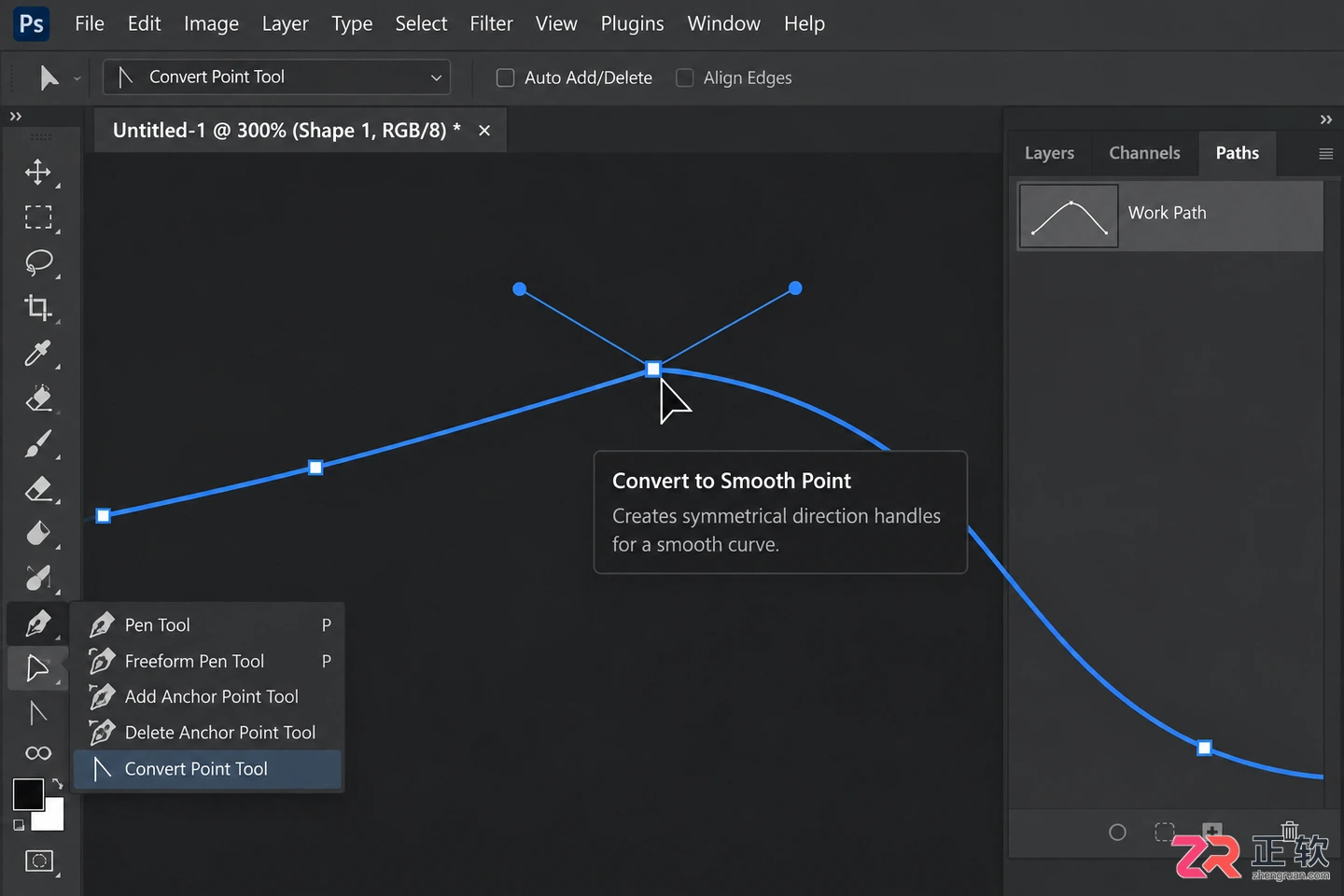Choose Convert Point Tool in flyout
Viewport: 1344px width, 896px height.
point(208,769)
